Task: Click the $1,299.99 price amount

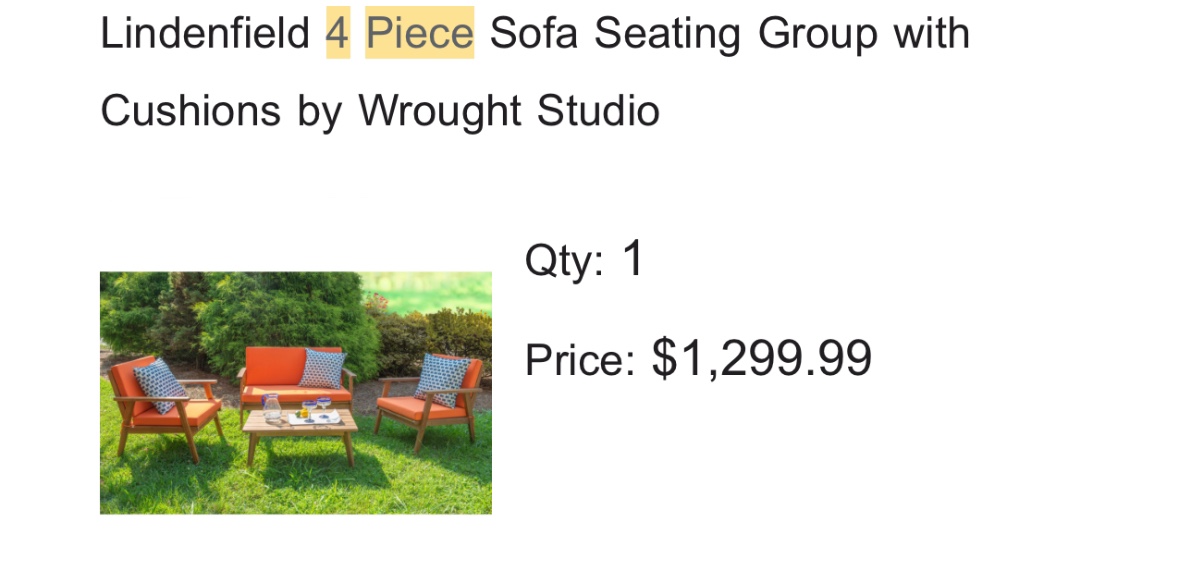Action: click(x=762, y=358)
